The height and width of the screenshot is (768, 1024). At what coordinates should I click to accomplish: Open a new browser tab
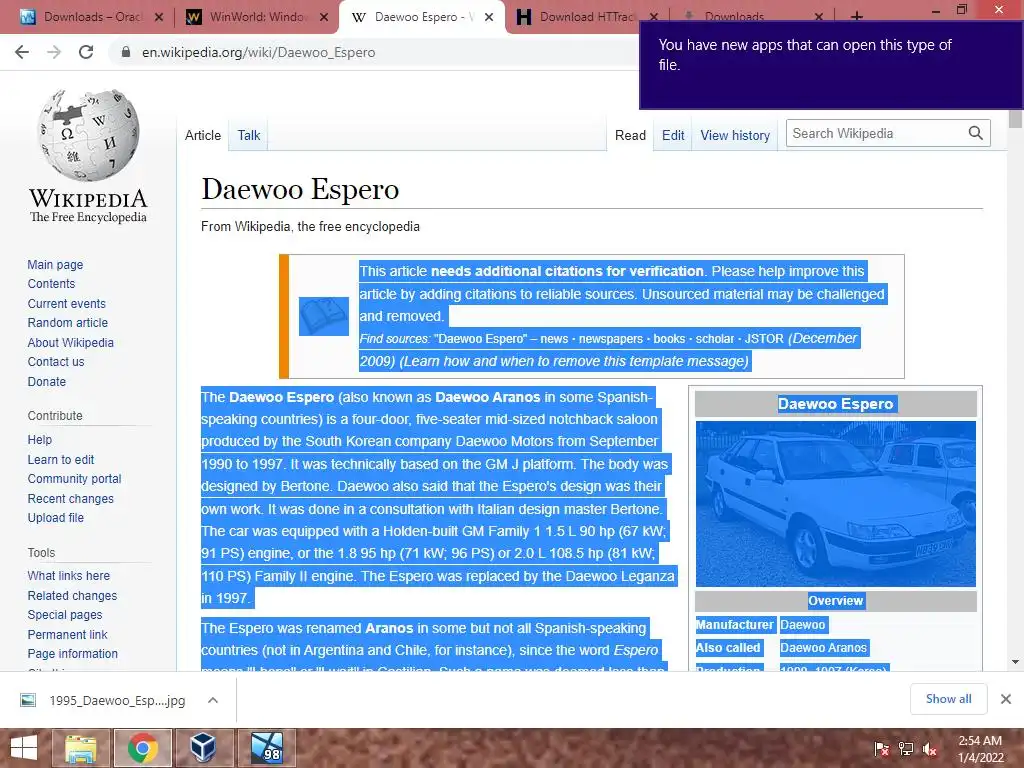coord(857,16)
